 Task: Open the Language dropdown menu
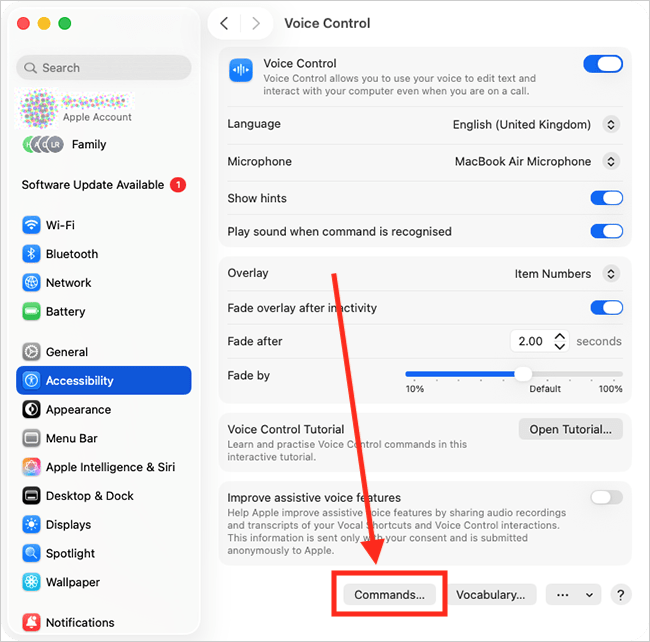click(536, 124)
